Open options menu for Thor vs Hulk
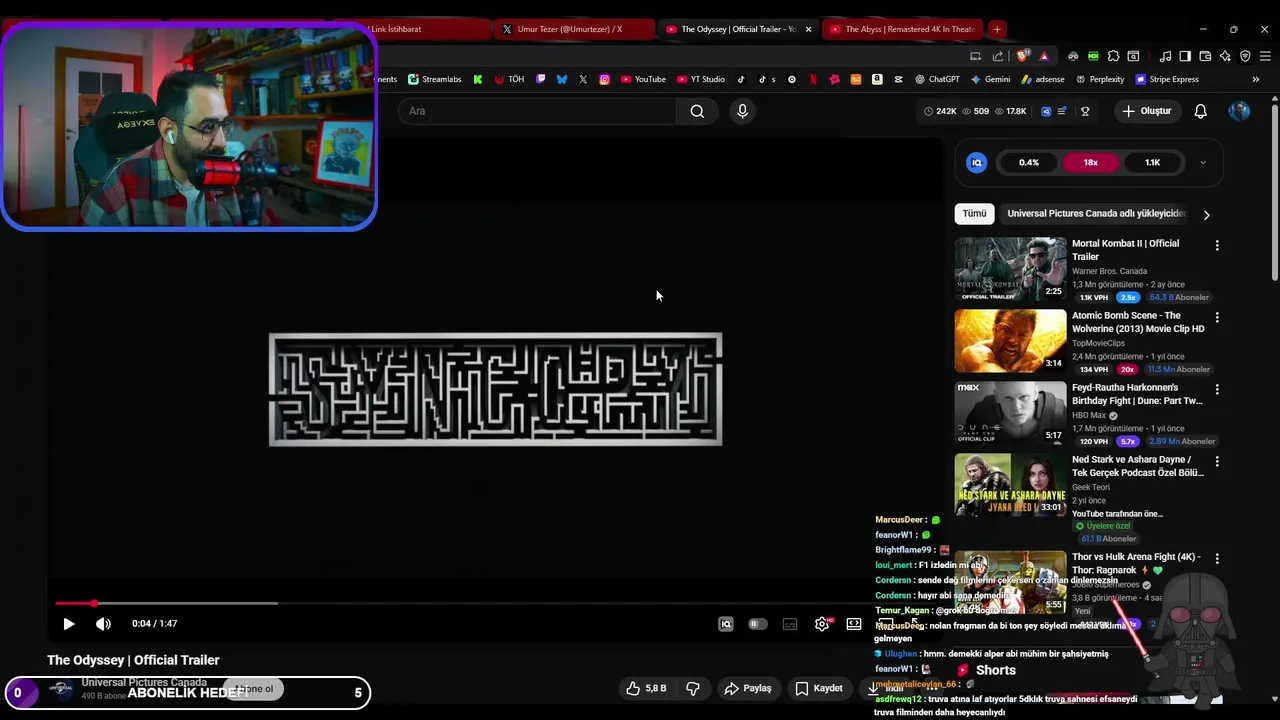Screen dimensions: 1280x720 1217,558
